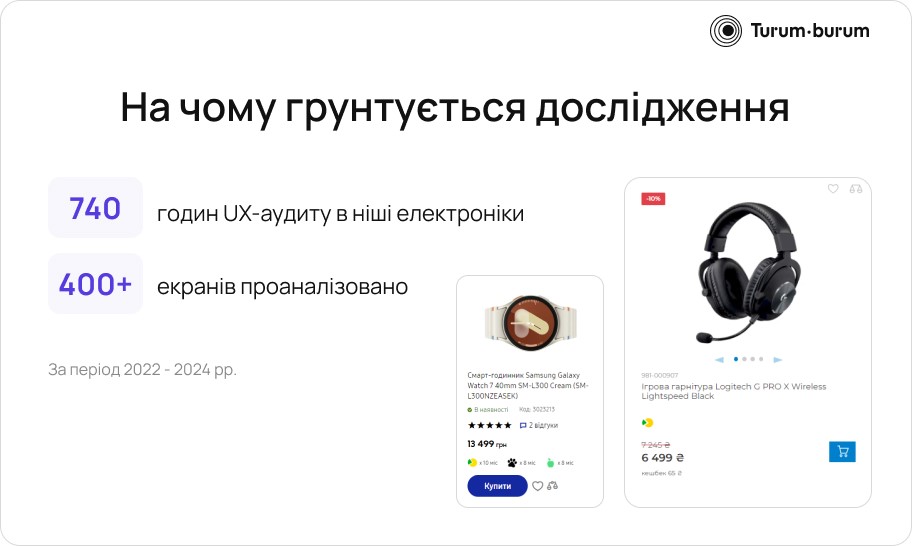
Task: Click the five-star rating on the watch
Action: point(489,425)
